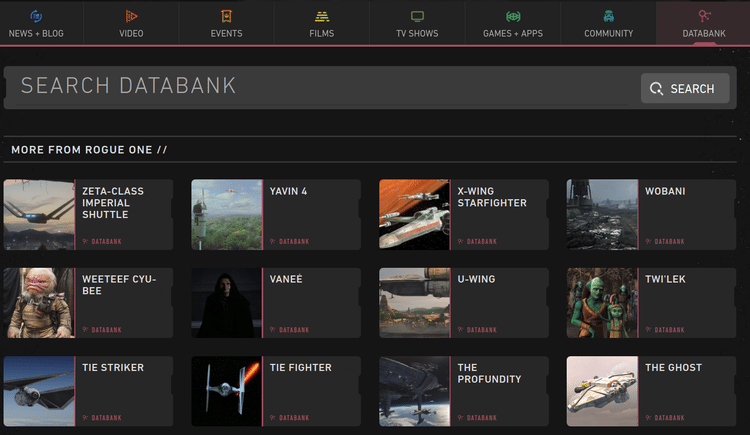Click DATABANK label under Zeta-Class Imperial Shuttle
This screenshot has width=750, height=435.
[x=106, y=242]
